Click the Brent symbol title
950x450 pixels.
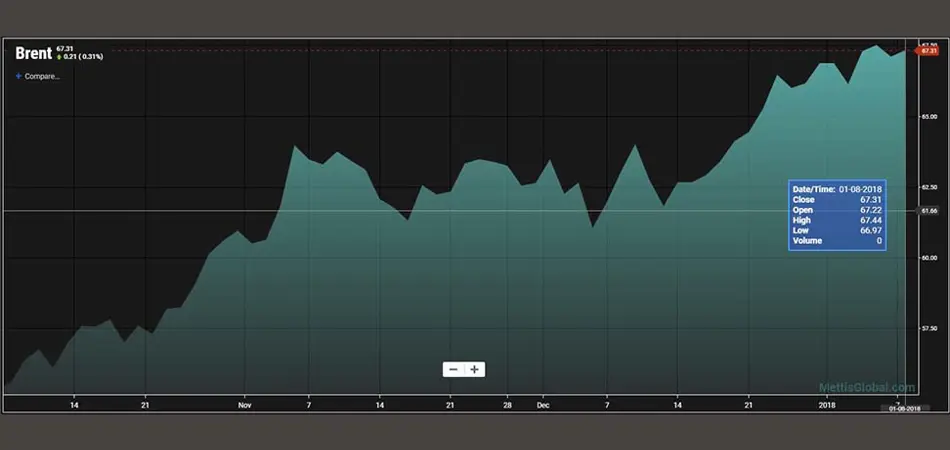33,54
